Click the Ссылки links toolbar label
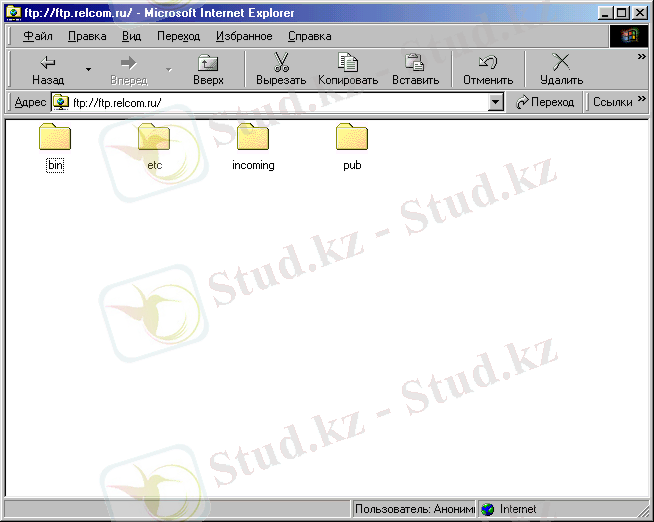 [613, 102]
